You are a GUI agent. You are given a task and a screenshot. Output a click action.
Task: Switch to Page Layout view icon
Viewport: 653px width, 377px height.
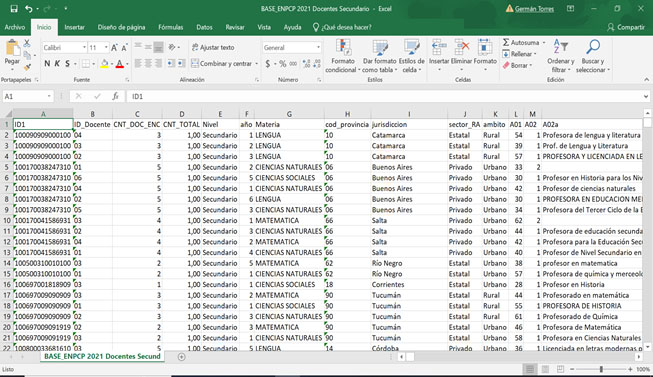[545, 369]
